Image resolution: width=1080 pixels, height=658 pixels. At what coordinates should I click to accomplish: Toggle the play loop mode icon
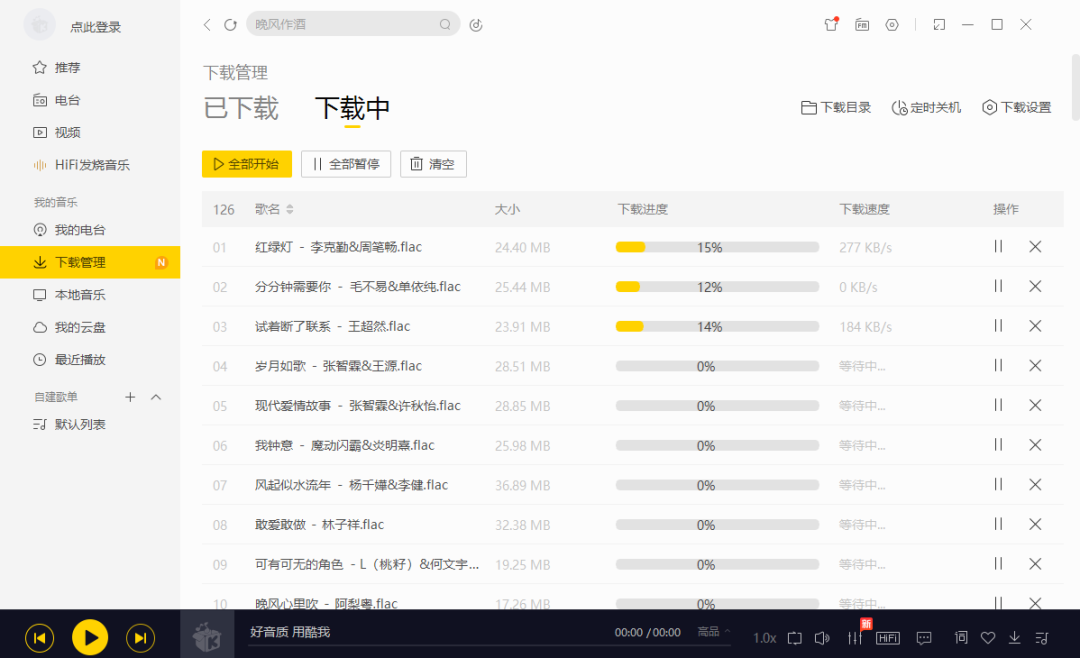pyautogui.click(x=795, y=638)
